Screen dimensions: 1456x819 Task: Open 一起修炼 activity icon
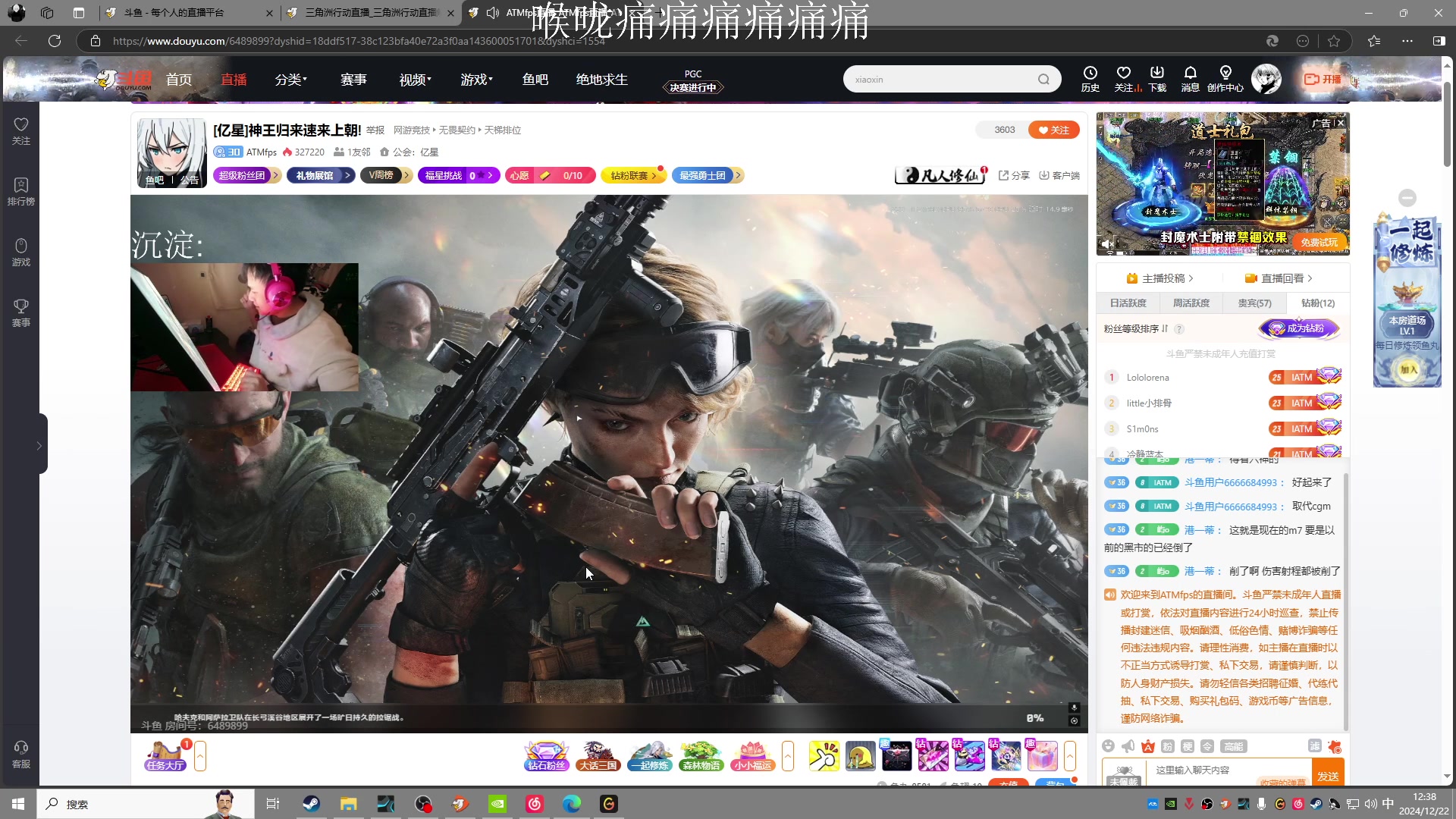pos(650,756)
